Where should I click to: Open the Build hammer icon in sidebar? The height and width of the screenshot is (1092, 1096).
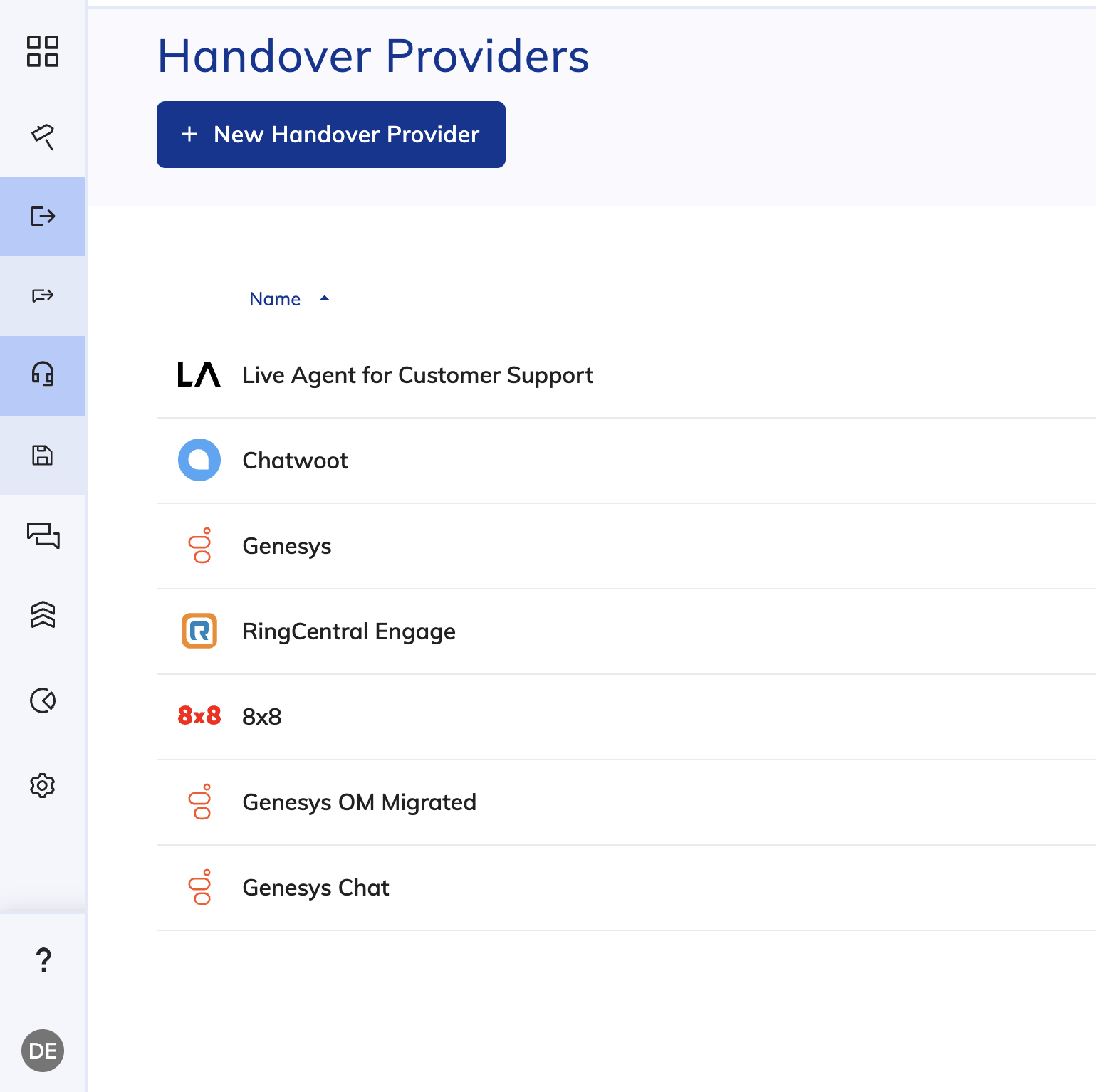(x=43, y=136)
